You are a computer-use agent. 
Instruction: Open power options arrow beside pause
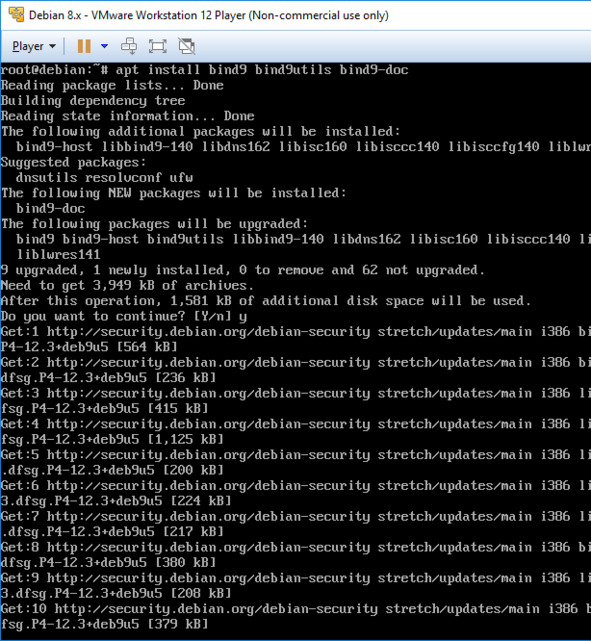105,46
